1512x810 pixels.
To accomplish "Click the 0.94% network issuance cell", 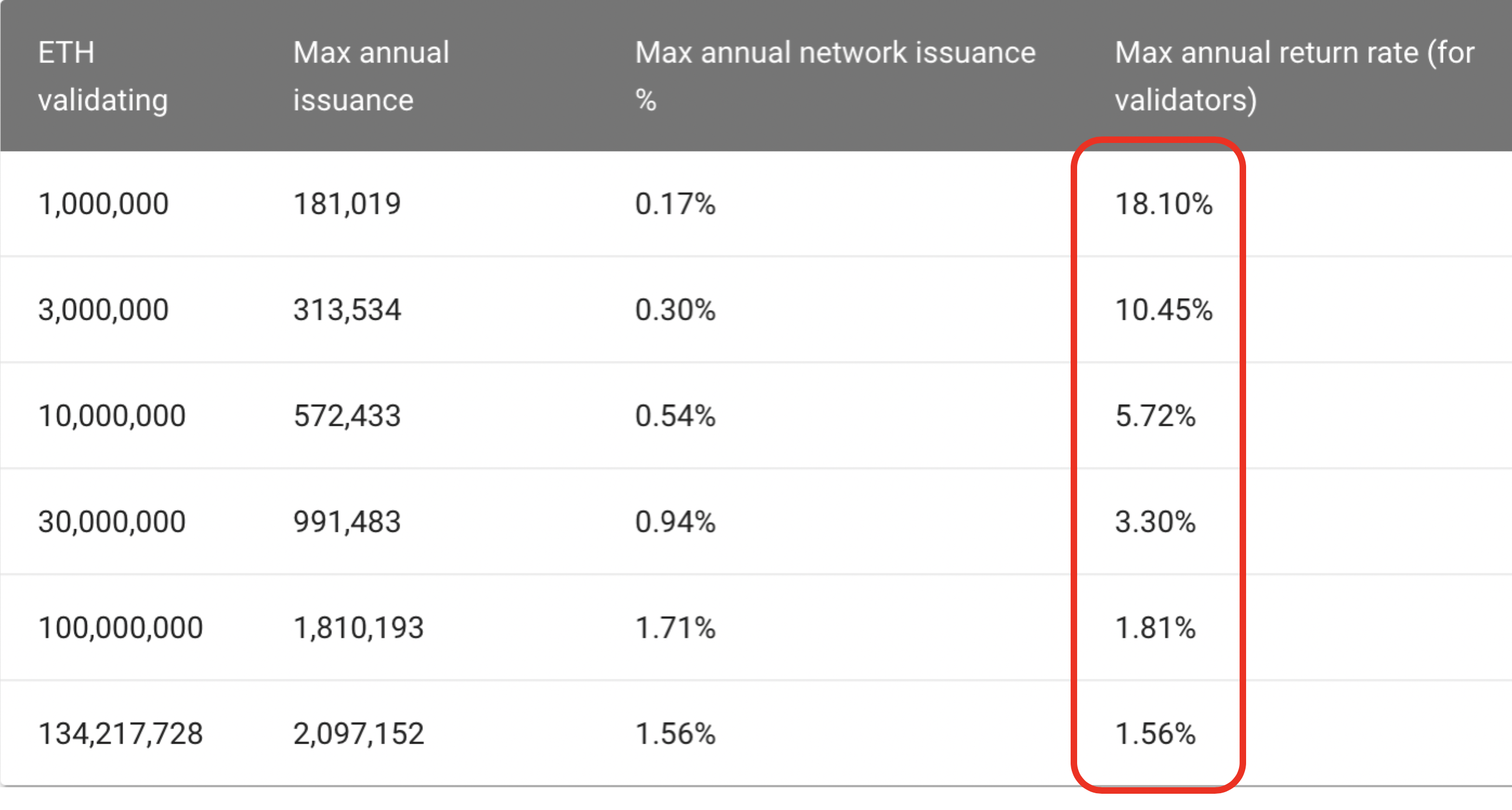I will click(675, 522).
